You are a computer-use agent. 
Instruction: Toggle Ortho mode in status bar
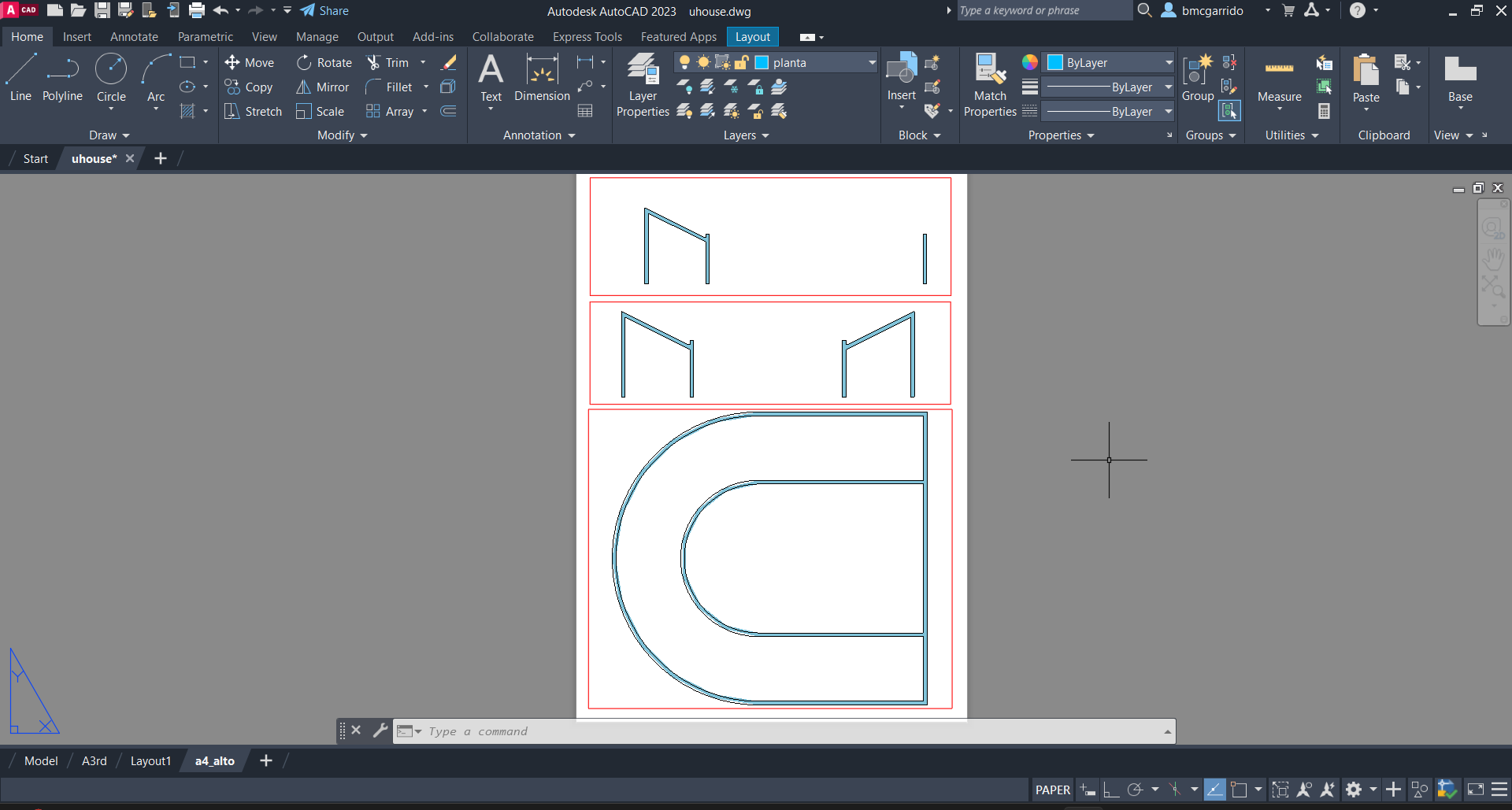1111,790
